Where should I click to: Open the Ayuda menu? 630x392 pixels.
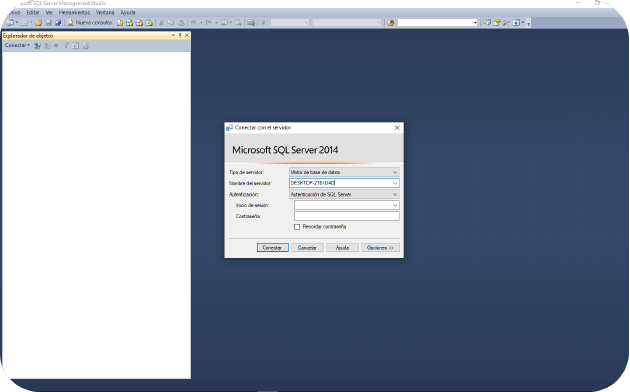128,12
